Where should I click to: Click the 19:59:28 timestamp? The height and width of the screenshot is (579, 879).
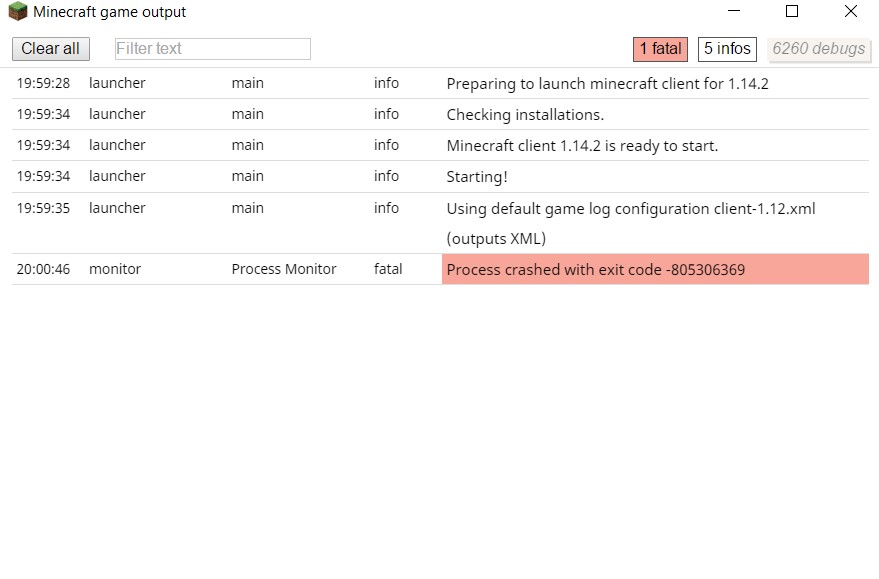(43, 84)
